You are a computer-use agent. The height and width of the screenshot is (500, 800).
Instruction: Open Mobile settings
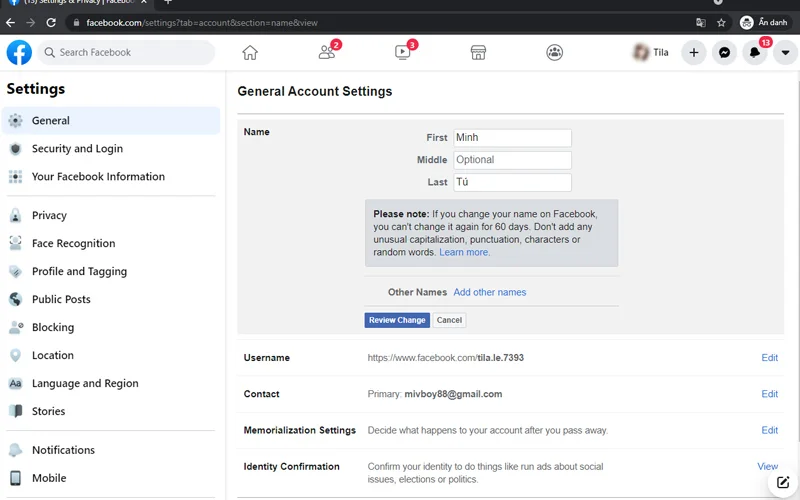[x=111, y=478]
